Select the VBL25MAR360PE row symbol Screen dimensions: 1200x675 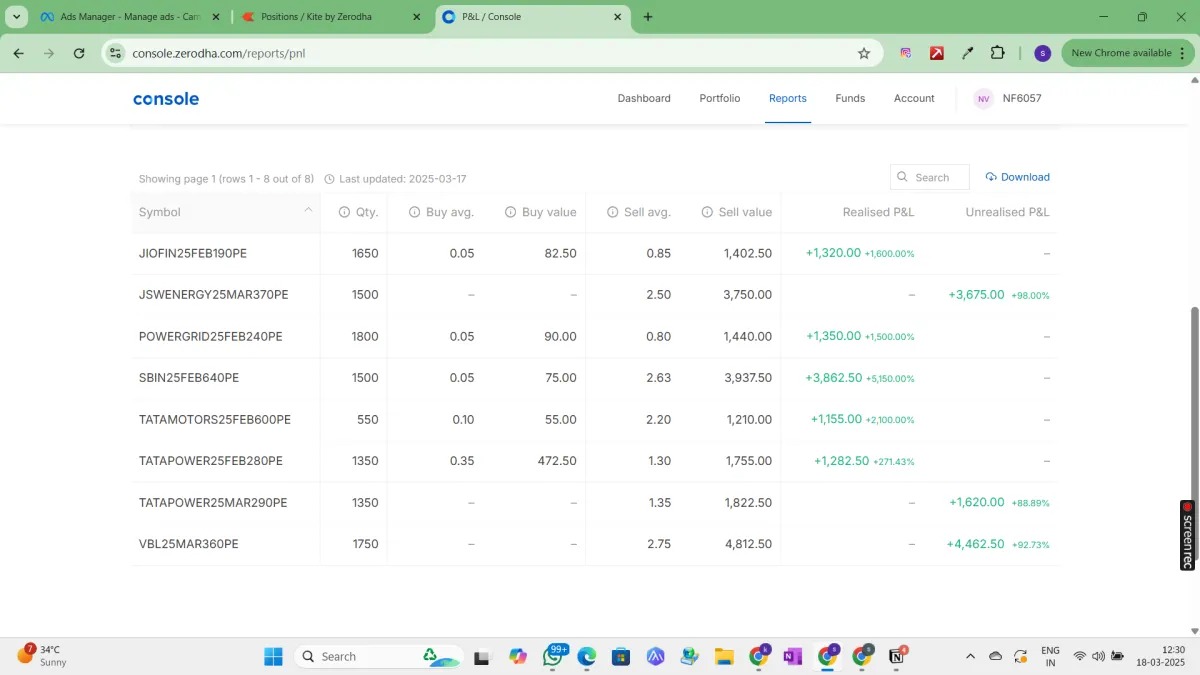pos(189,544)
